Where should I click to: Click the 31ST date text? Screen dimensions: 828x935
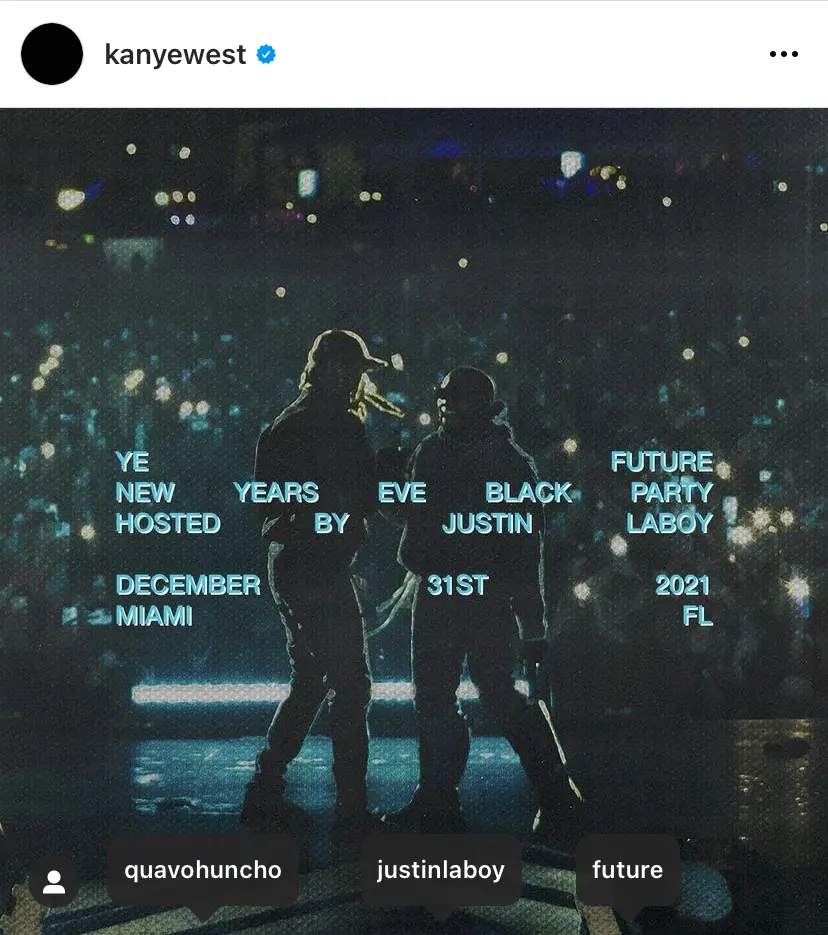(x=458, y=585)
